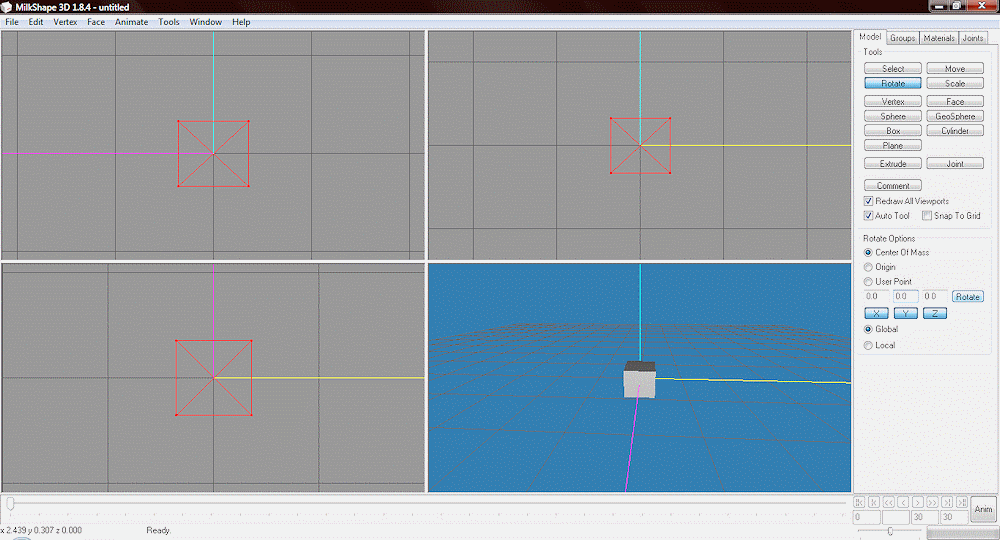The width and height of the screenshot is (1000, 540).
Task: Enable Snap To Grid
Action: [927, 215]
